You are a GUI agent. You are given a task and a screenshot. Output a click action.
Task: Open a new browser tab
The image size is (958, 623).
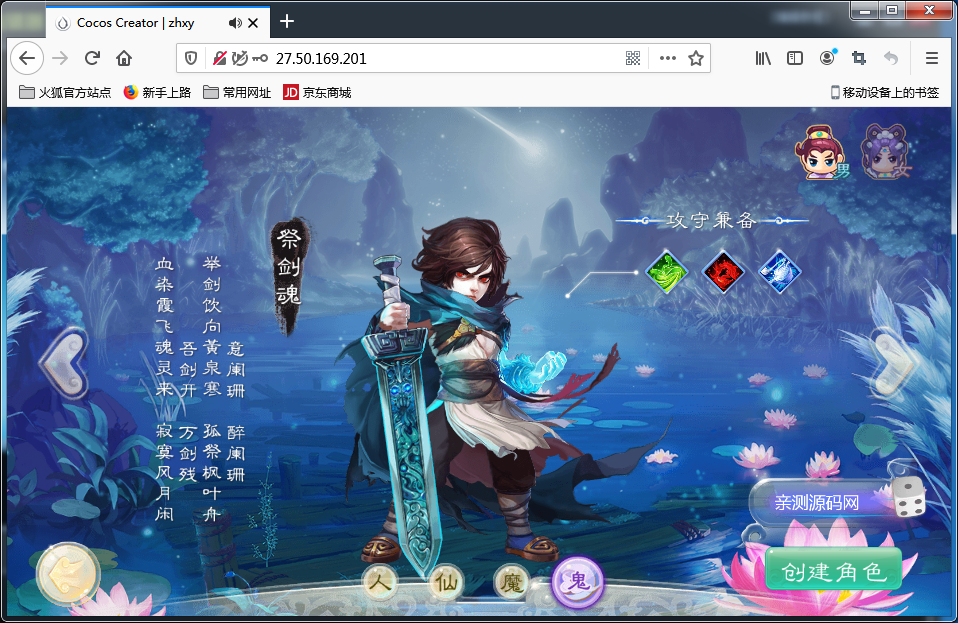[287, 22]
